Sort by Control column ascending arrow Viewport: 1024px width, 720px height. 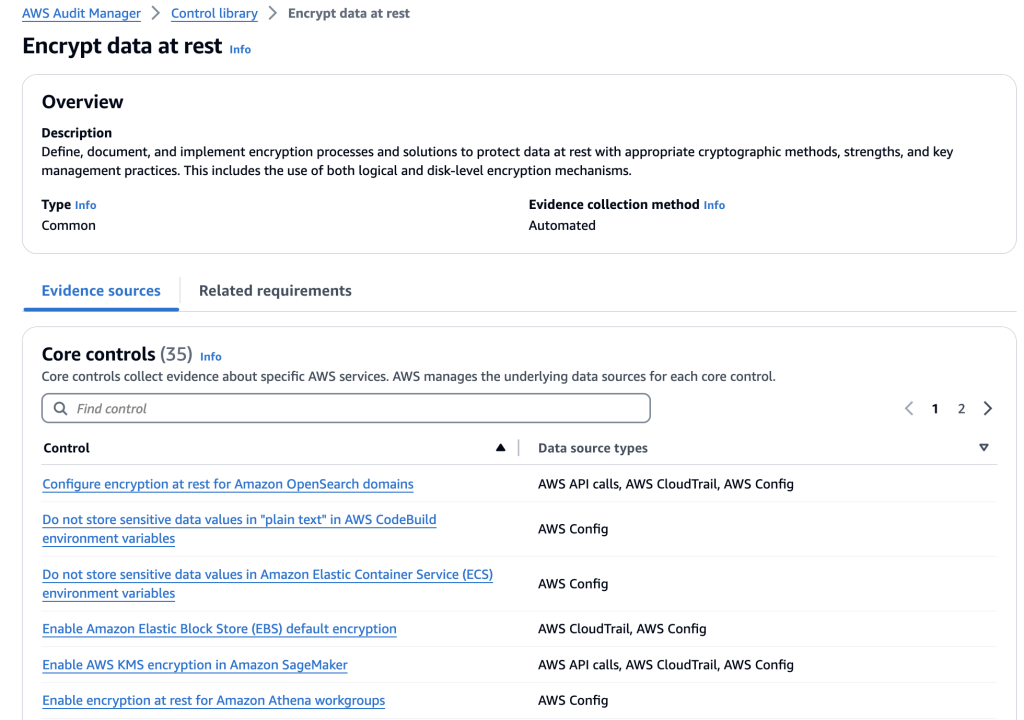(x=501, y=448)
